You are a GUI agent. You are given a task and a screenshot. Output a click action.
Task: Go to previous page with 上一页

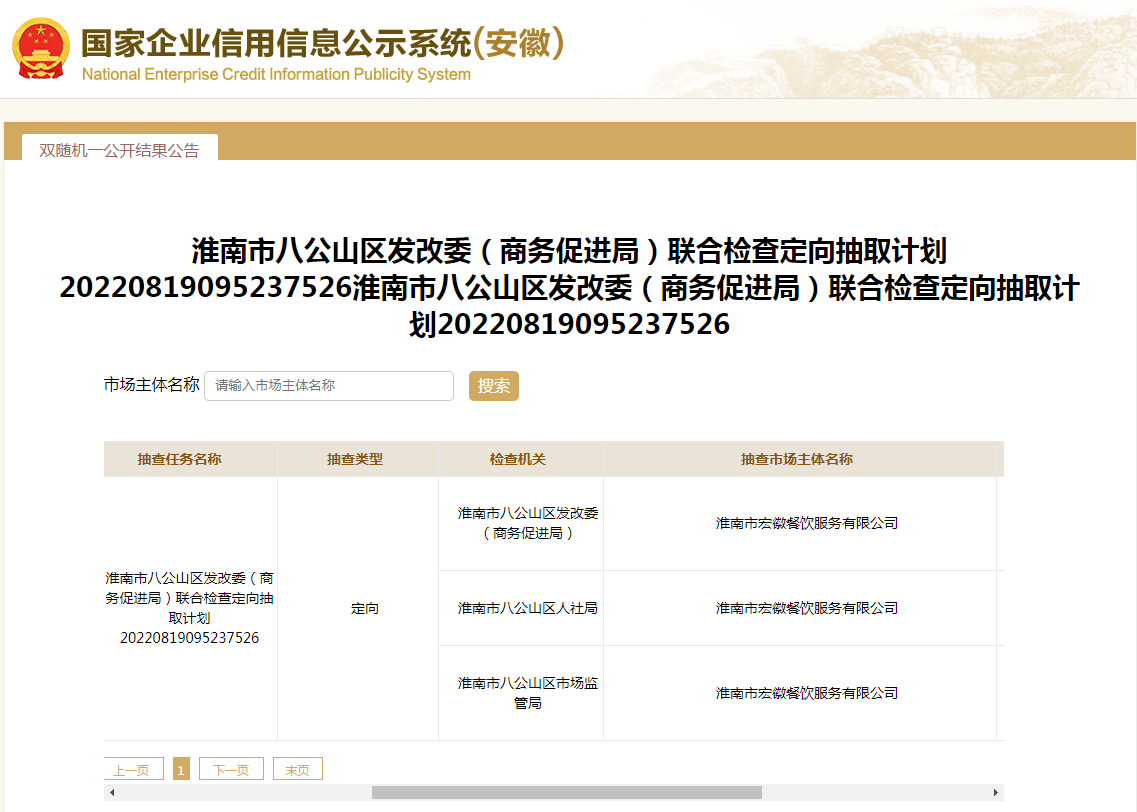[x=132, y=770]
